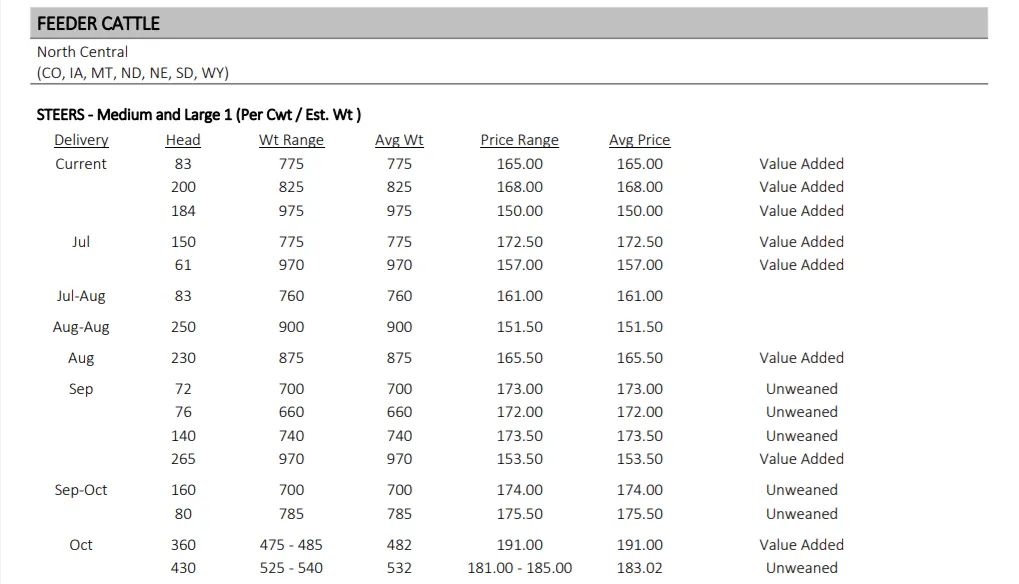Click the Delivery column header

tap(81, 140)
